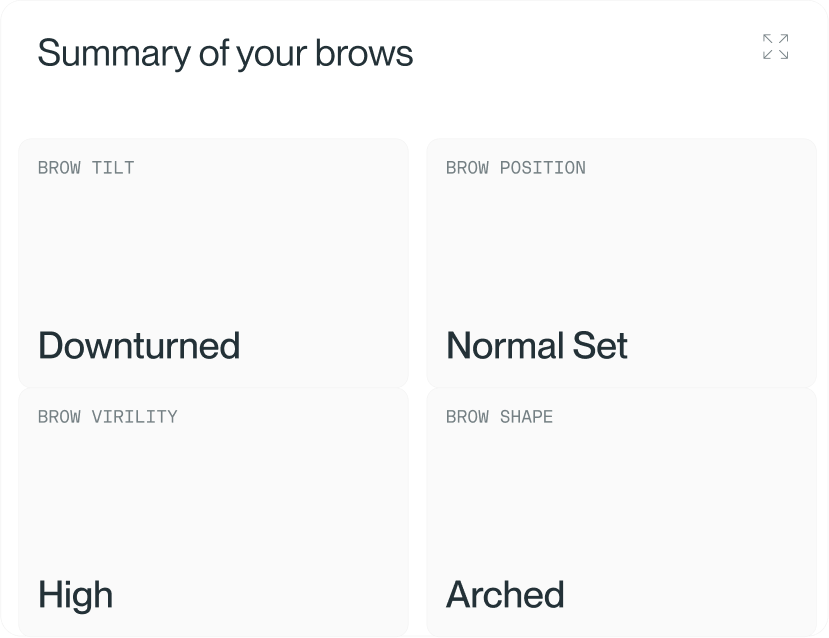Click the word "brows" in the heading
Screen dimensions: 829x638
(x=364, y=53)
